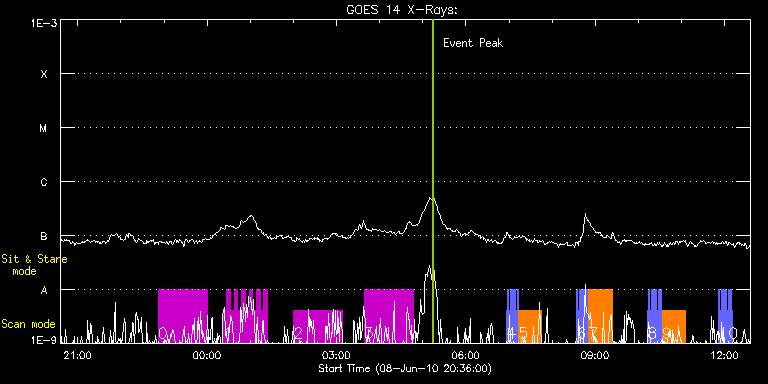
Task: Click the "06:00" time axis label
Action: (x=466, y=355)
